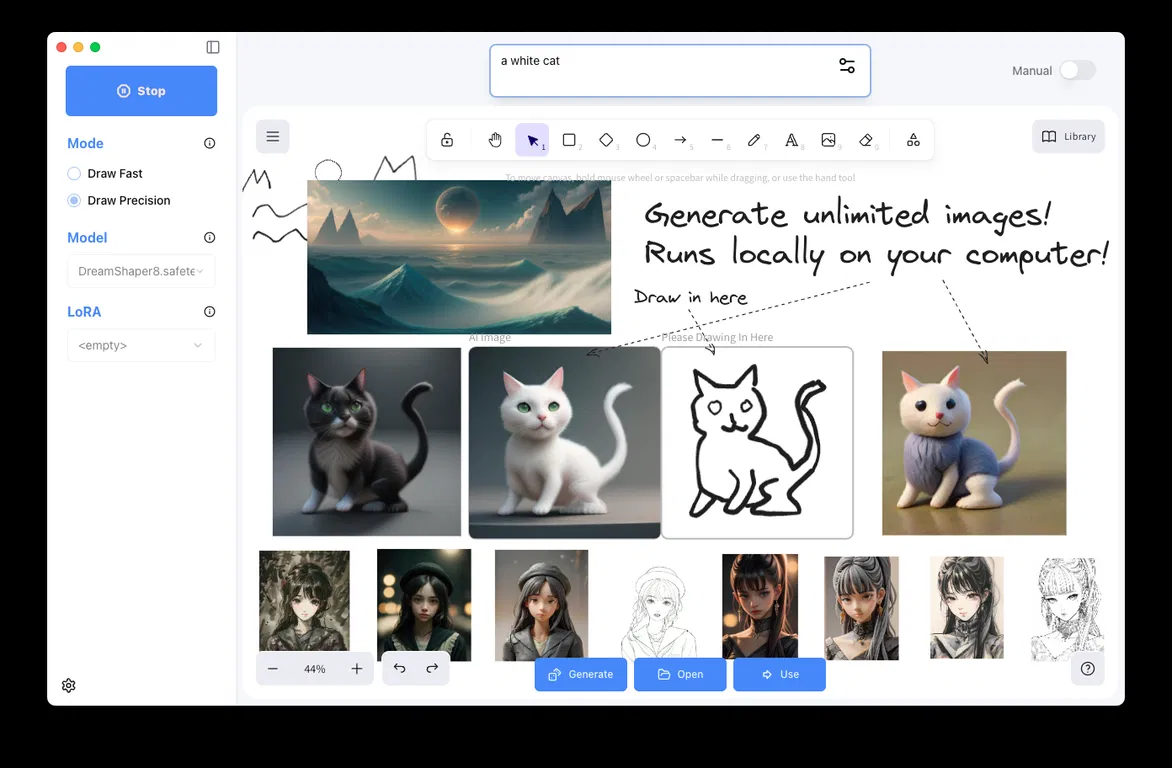
Task: Select the Ellipse shape tool
Action: click(643, 140)
